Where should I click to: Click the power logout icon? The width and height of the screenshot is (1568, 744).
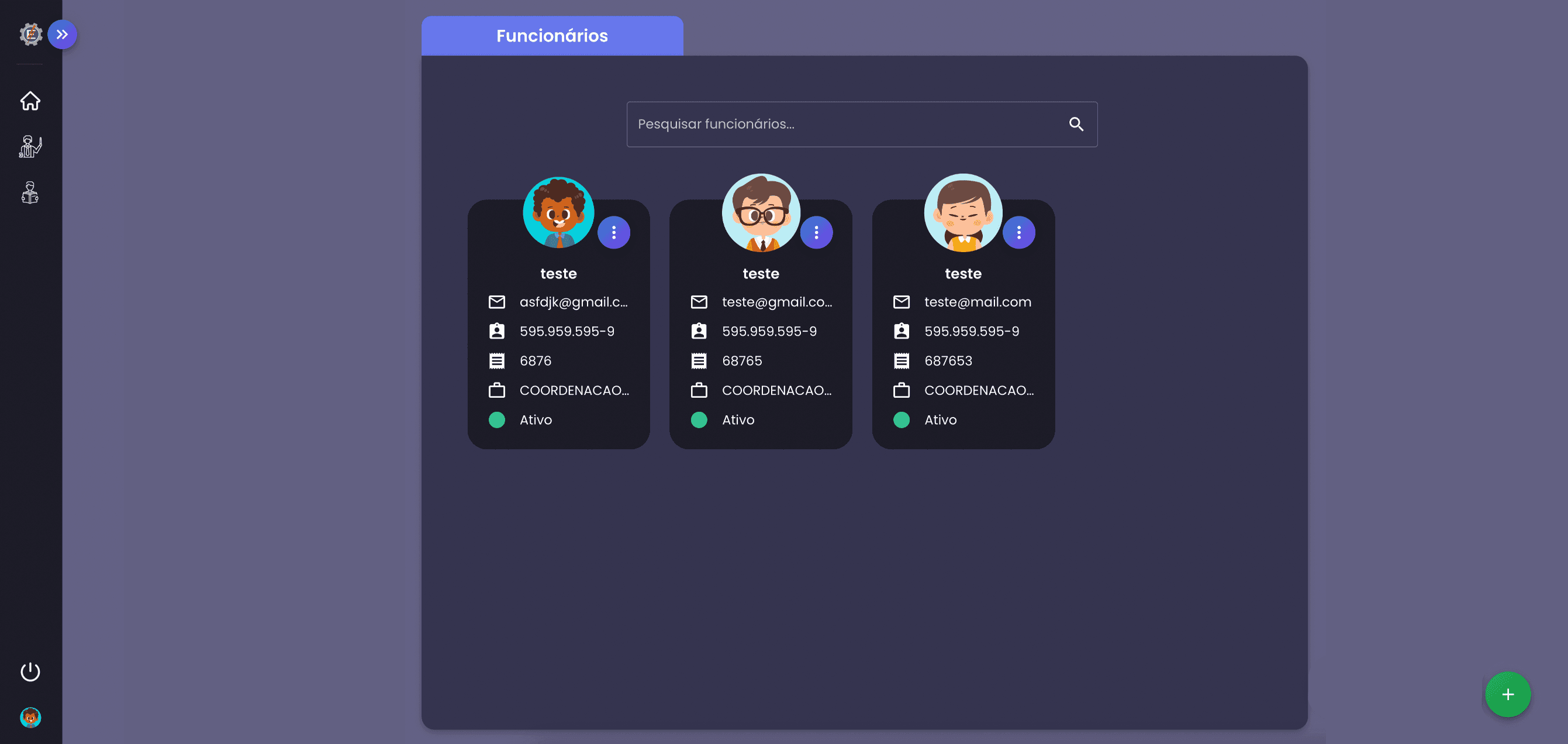pyautogui.click(x=30, y=671)
